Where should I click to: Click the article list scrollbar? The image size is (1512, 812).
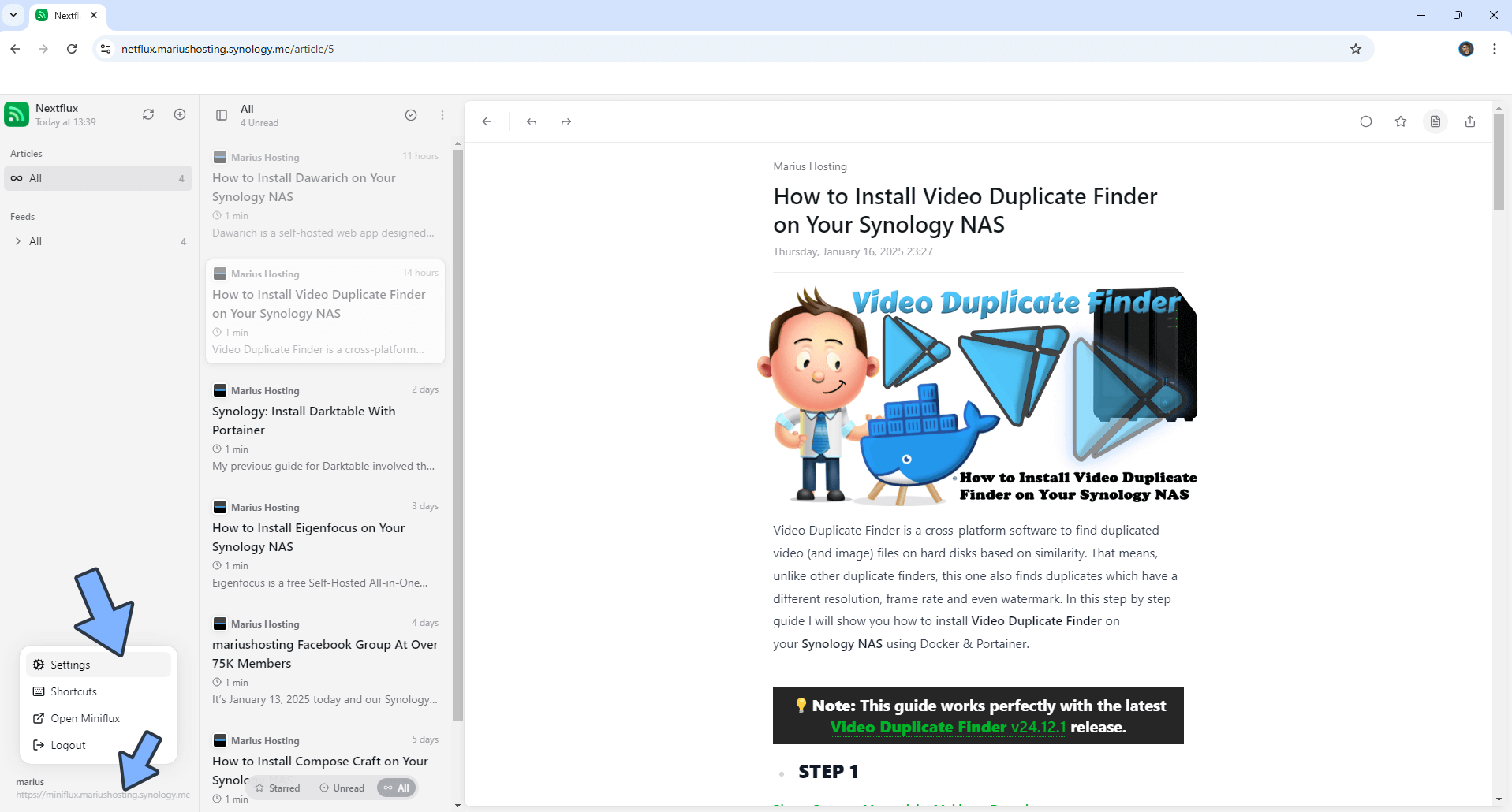click(457, 434)
